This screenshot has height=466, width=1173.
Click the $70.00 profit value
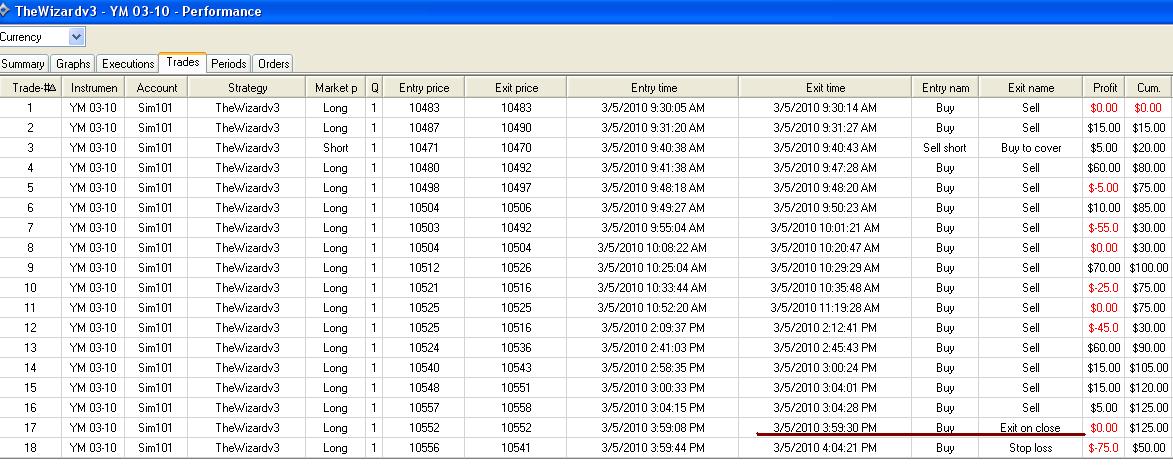[x=1104, y=268]
